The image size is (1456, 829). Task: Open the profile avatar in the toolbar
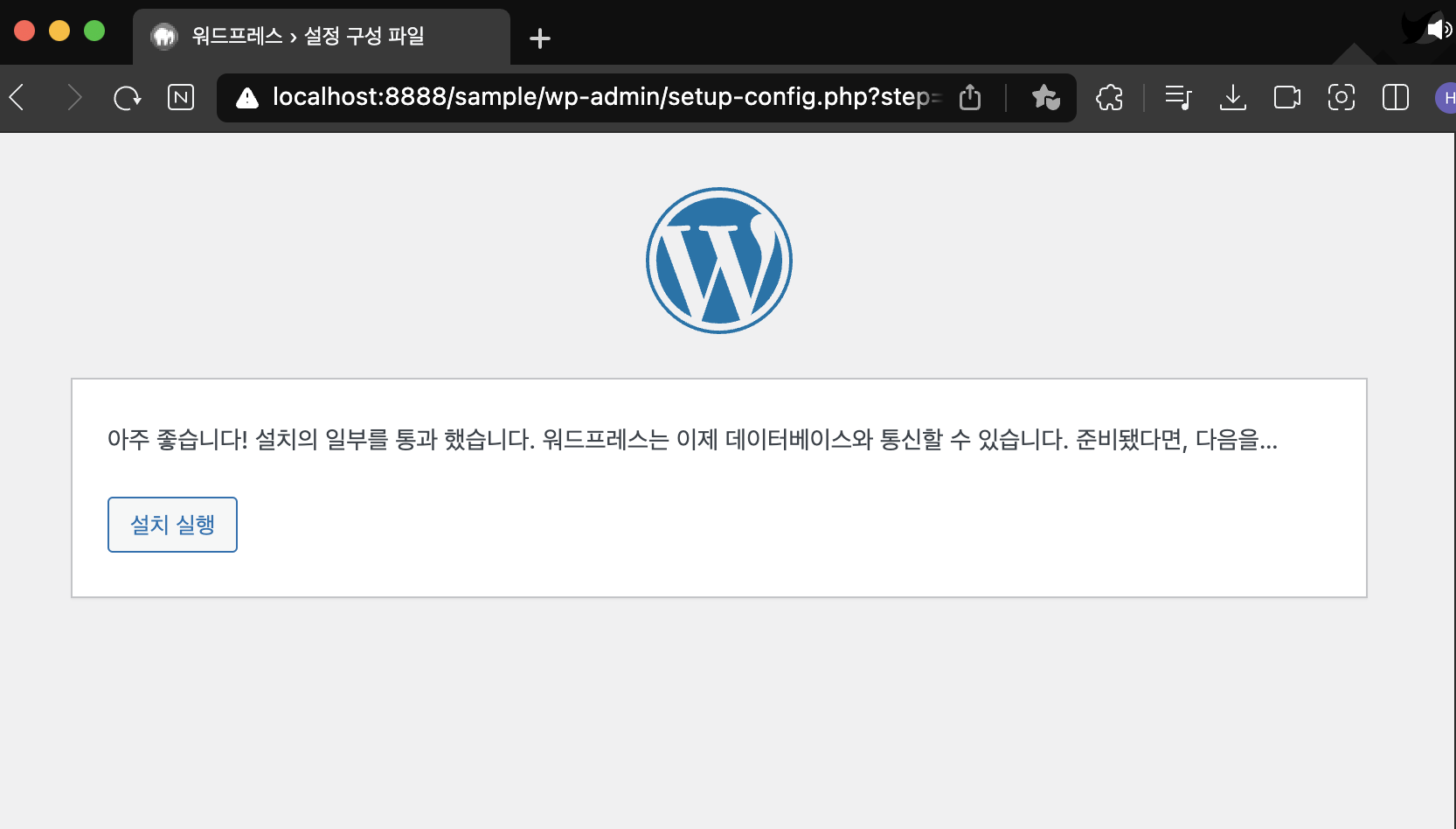[x=1446, y=97]
